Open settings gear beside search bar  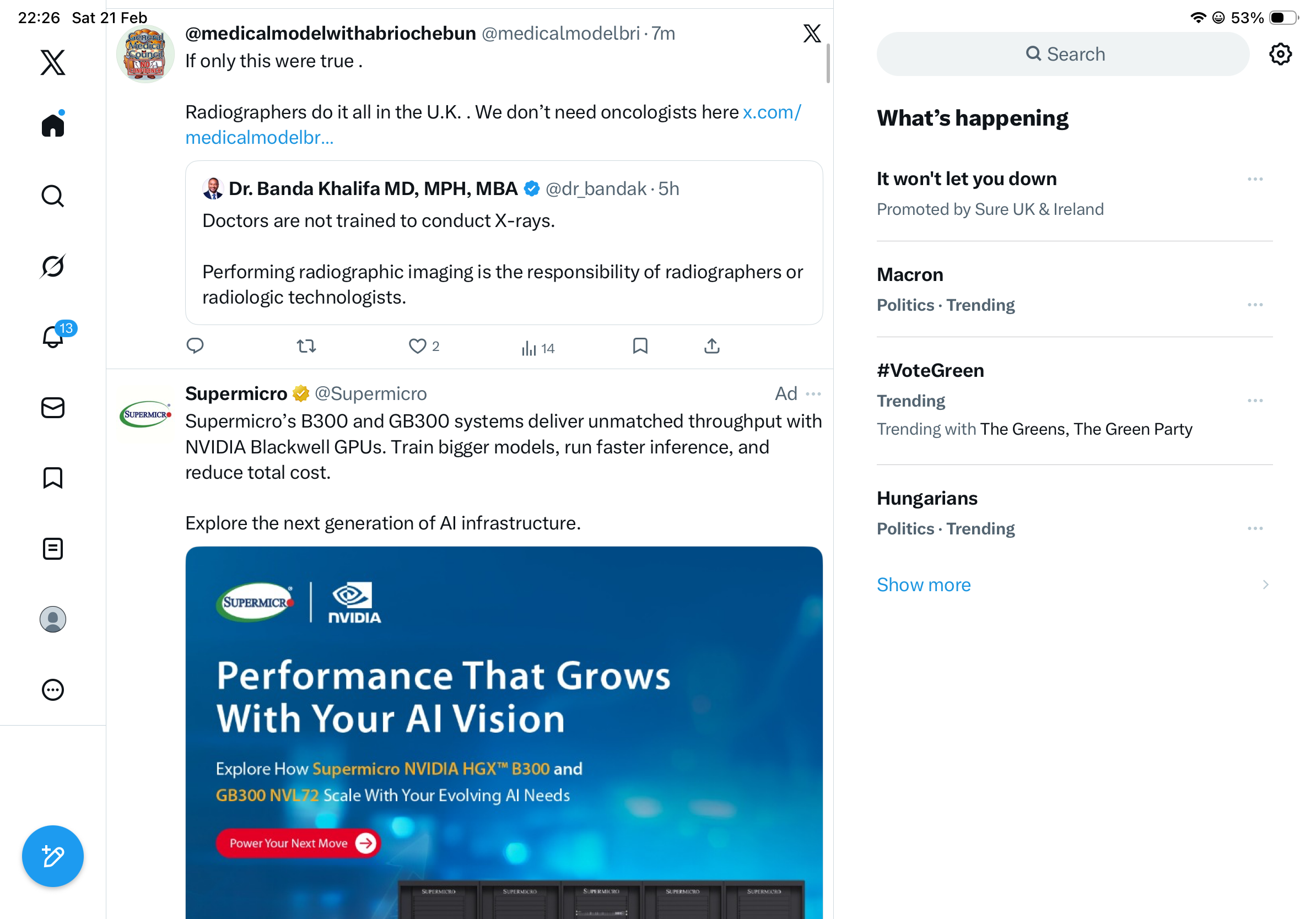pyautogui.click(x=1279, y=55)
